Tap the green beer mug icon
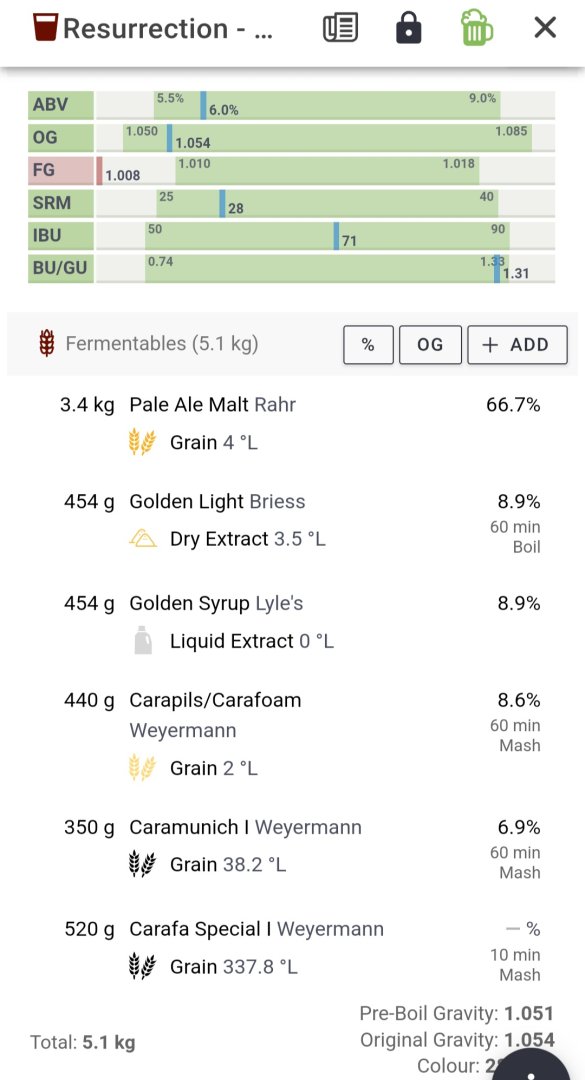 click(x=477, y=28)
